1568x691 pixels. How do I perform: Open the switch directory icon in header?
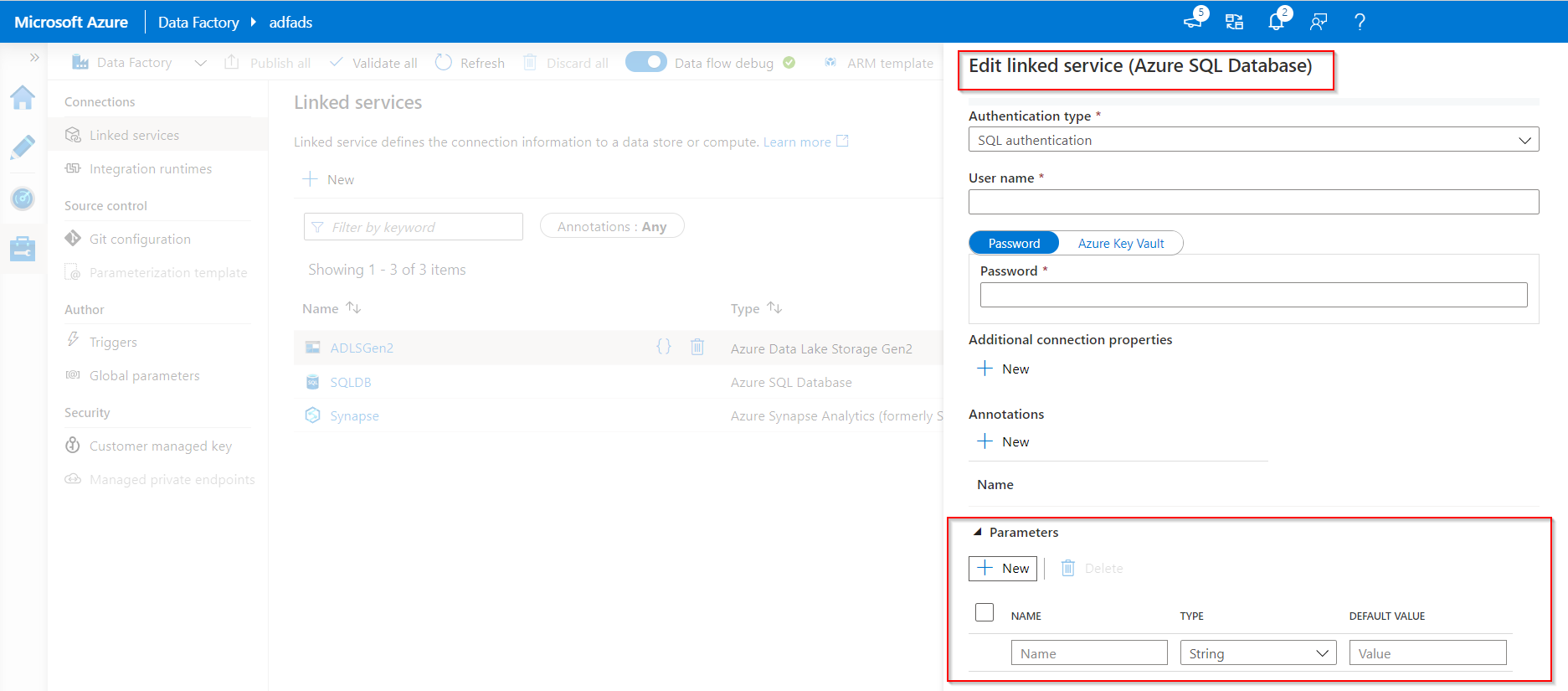[x=1235, y=22]
